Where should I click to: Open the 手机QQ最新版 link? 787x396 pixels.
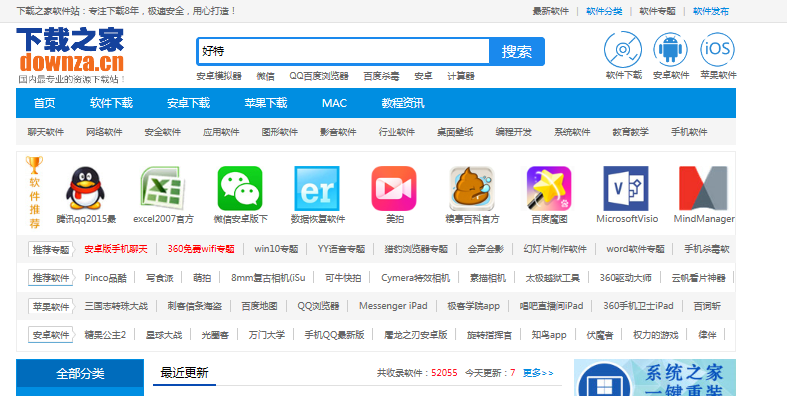(334, 335)
